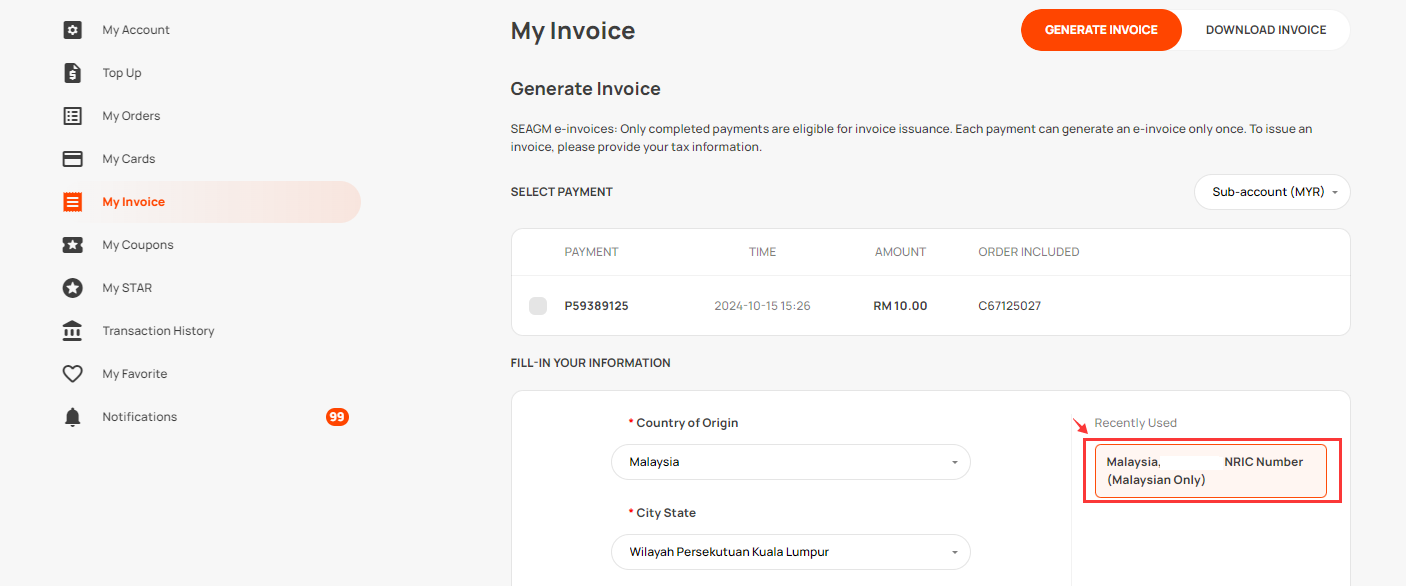Screen dimensions: 1406x586
Task: Click the My Coupons ticket icon
Action: pyautogui.click(x=72, y=245)
